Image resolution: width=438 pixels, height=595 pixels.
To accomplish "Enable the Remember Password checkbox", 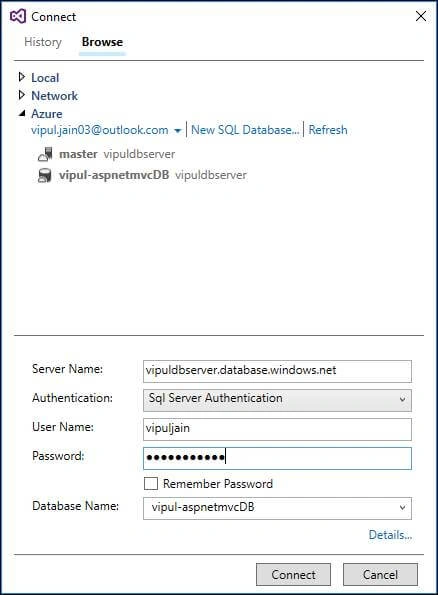I will 151,483.
